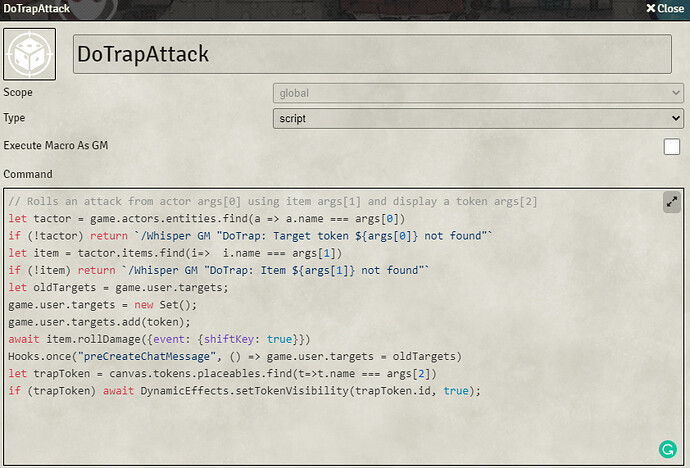Click the line 'let trapToken = canvas.tokens.placeables.find'
Screen dimensions: 690x468
click(222, 373)
